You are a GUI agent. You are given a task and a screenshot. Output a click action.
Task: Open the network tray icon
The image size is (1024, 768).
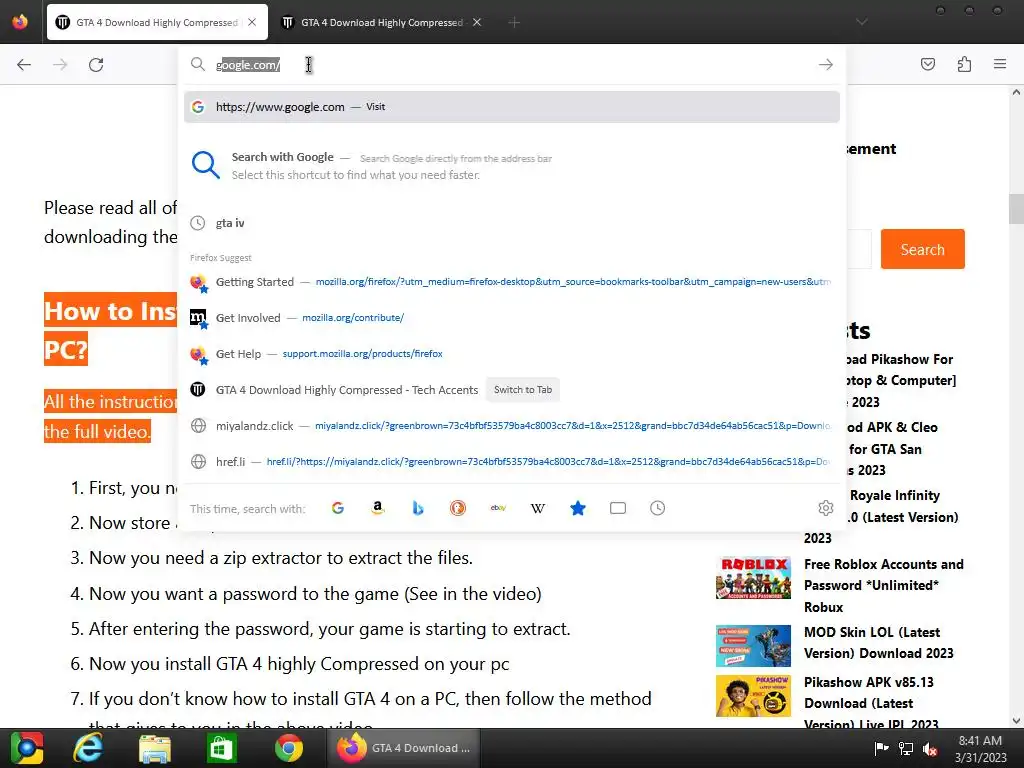(x=906, y=748)
